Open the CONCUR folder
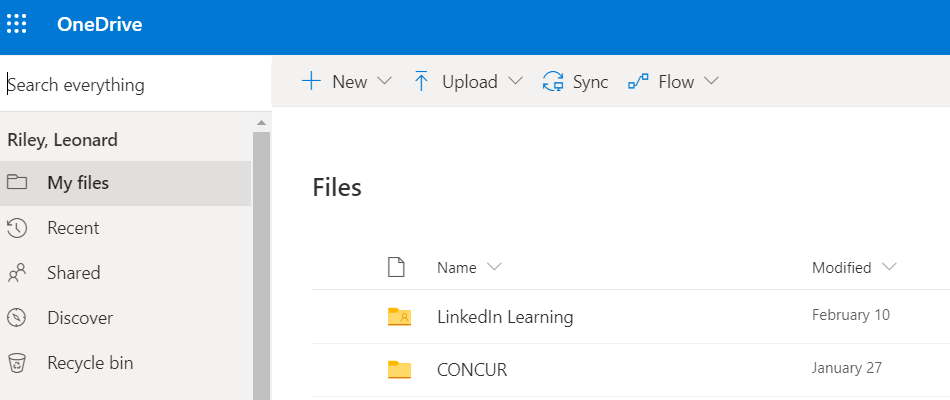Screen dimensions: 950x400 [x=472, y=370]
